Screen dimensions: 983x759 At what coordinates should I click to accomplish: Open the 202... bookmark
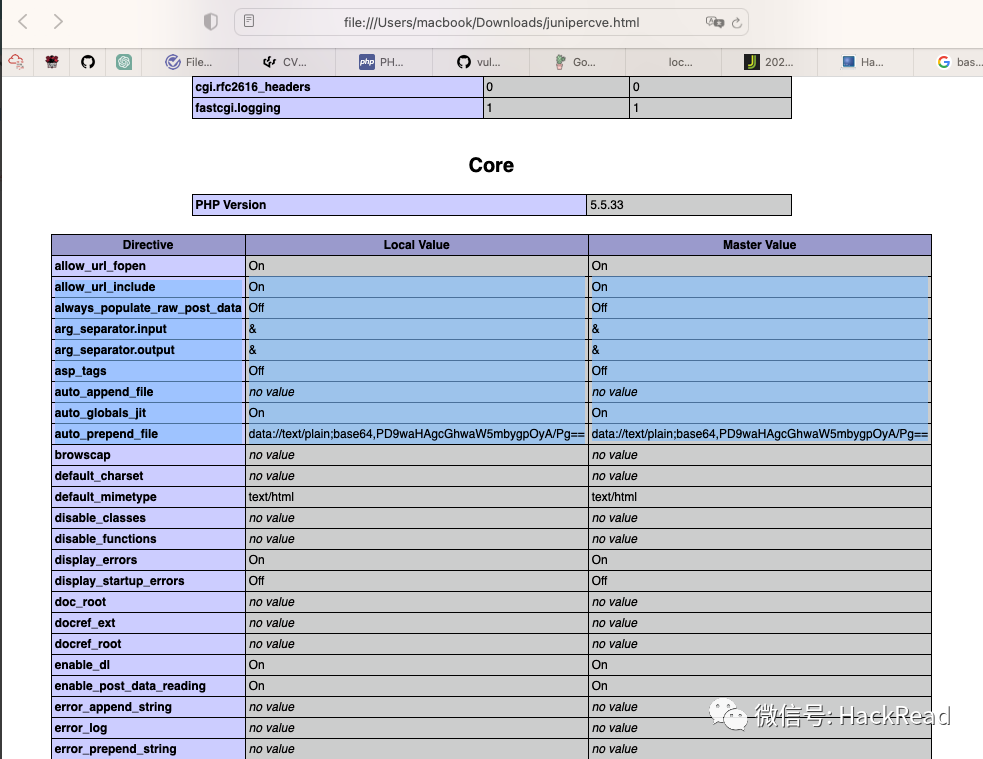(x=769, y=62)
